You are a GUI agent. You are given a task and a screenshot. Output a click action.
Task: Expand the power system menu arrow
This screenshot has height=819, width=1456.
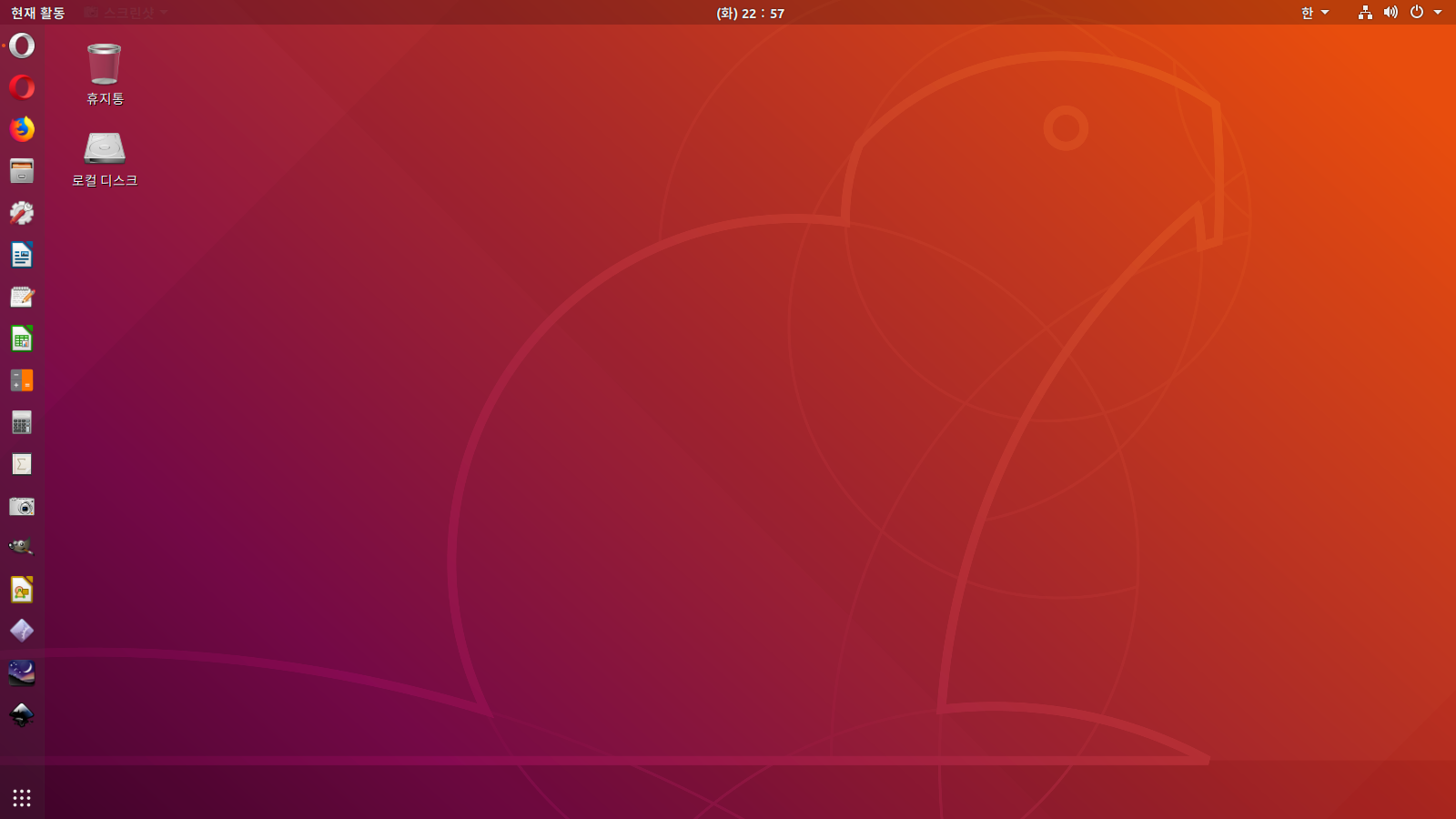[1438, 13]
